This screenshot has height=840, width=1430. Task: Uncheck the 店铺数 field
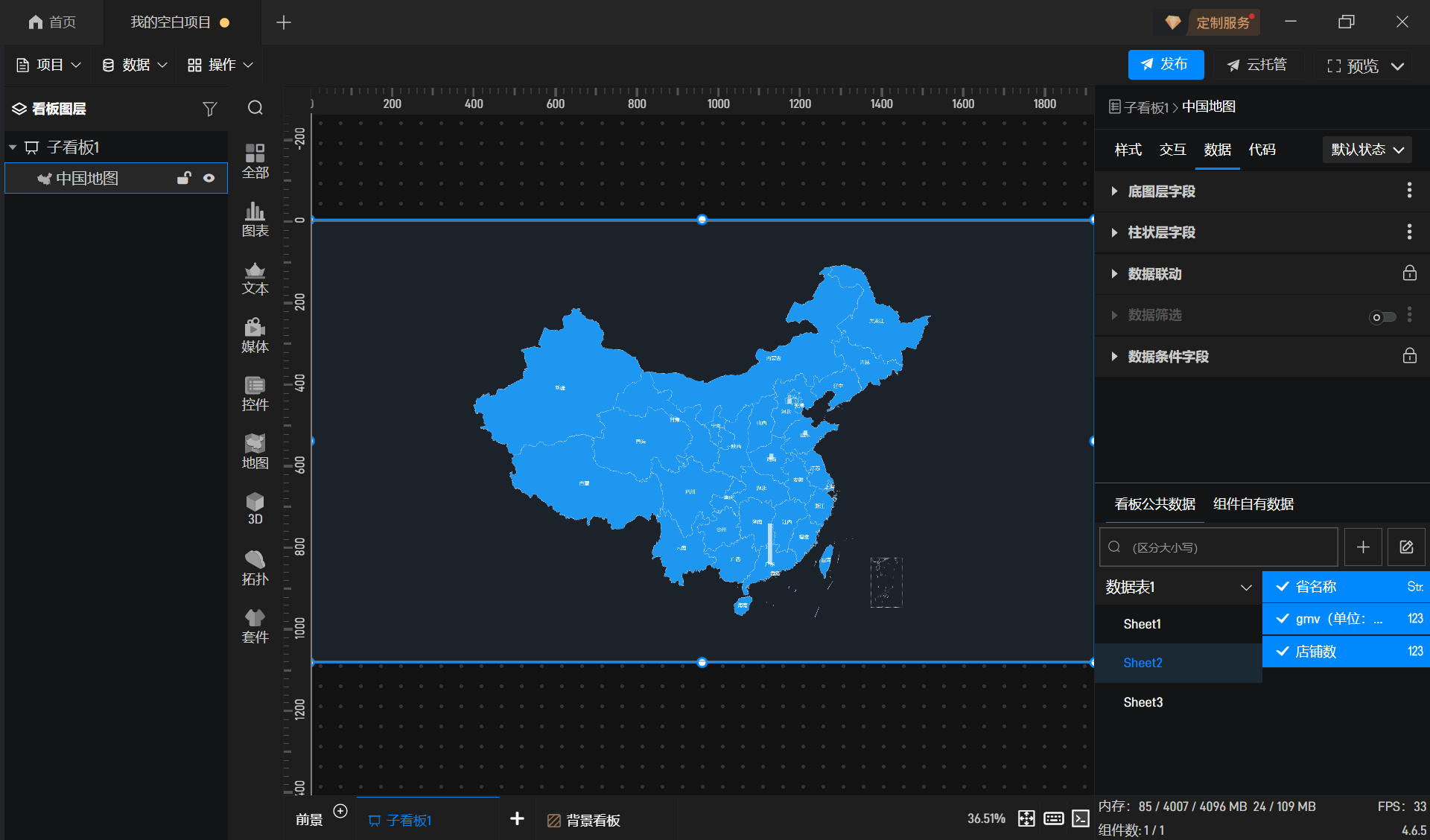click(1283, 651)
